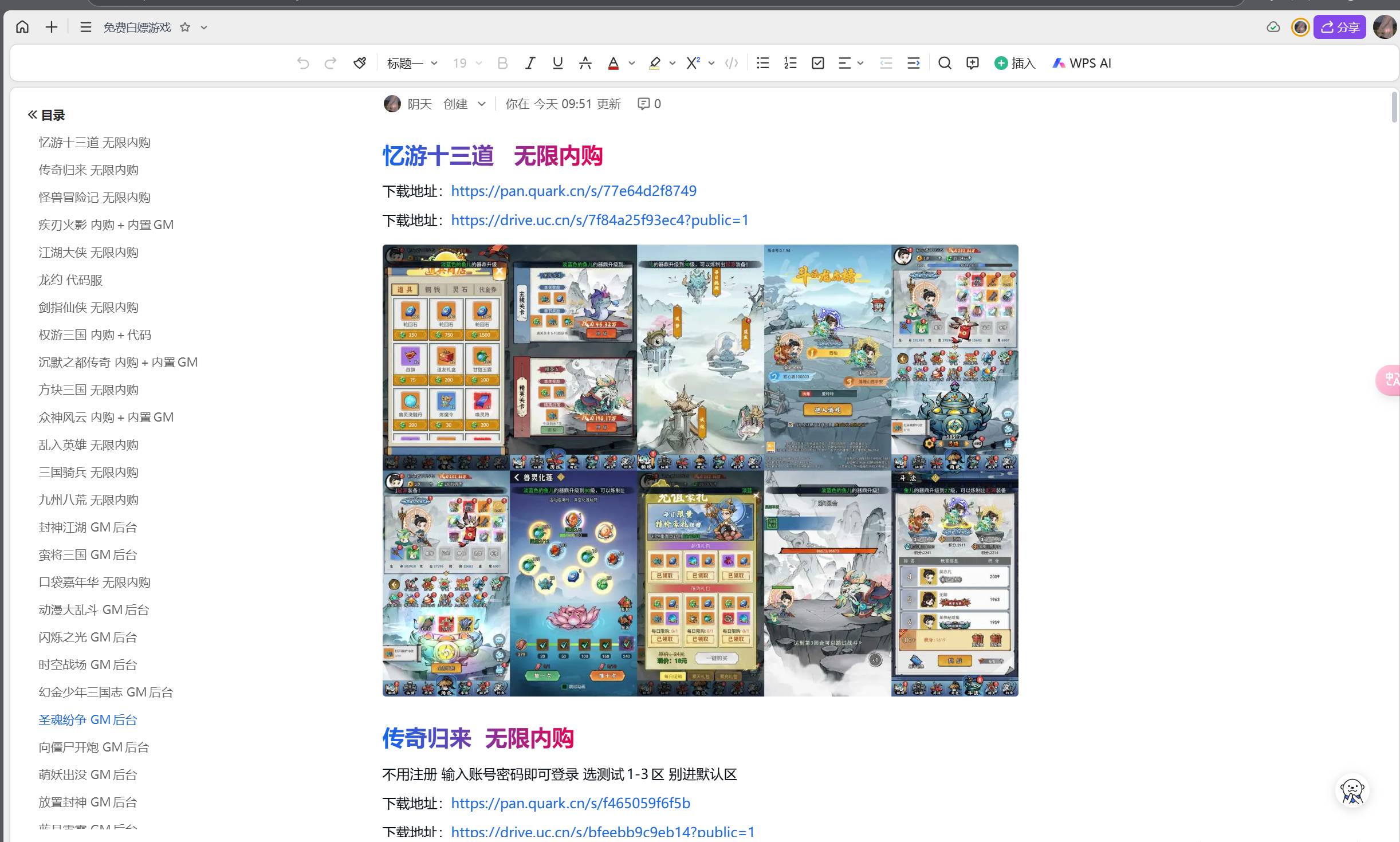
Task: Toggle italic formatting
Action: (x=530, y=63)
